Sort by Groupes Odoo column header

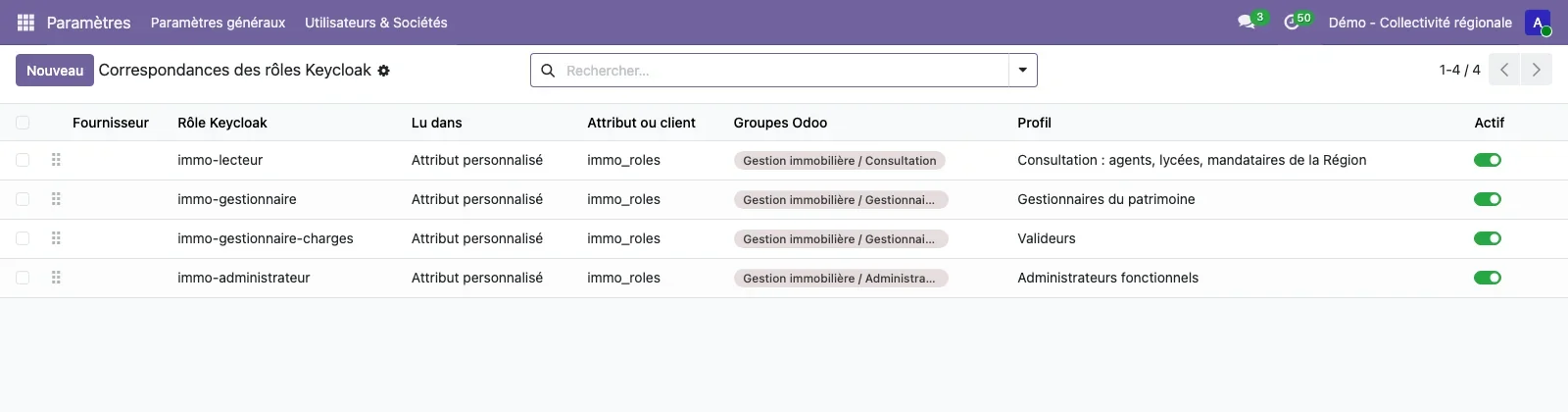(x=780, y=123)
